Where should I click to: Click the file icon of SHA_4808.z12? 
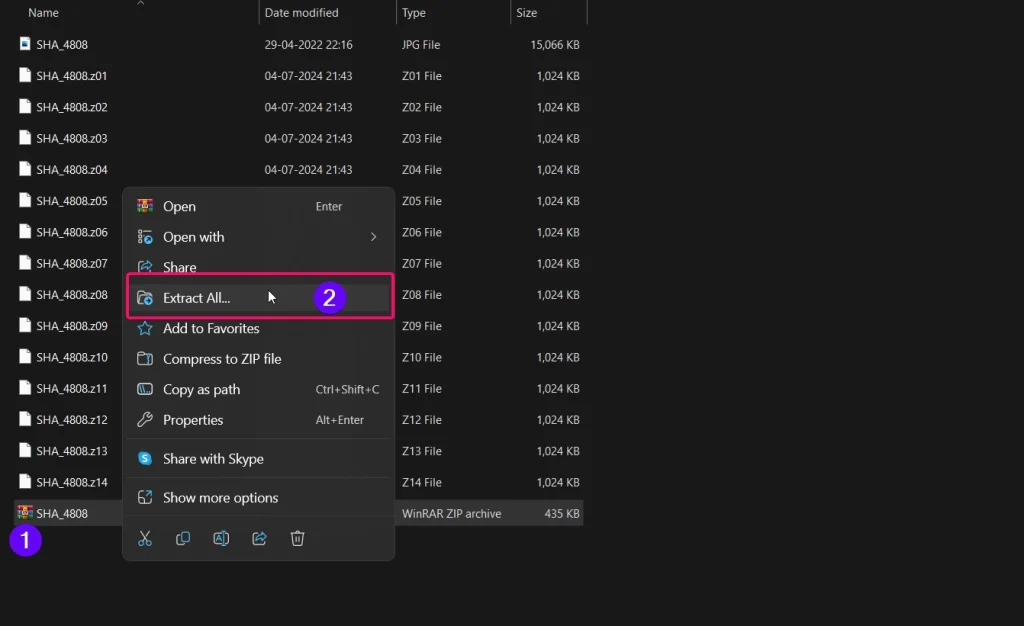coord(25,419)
